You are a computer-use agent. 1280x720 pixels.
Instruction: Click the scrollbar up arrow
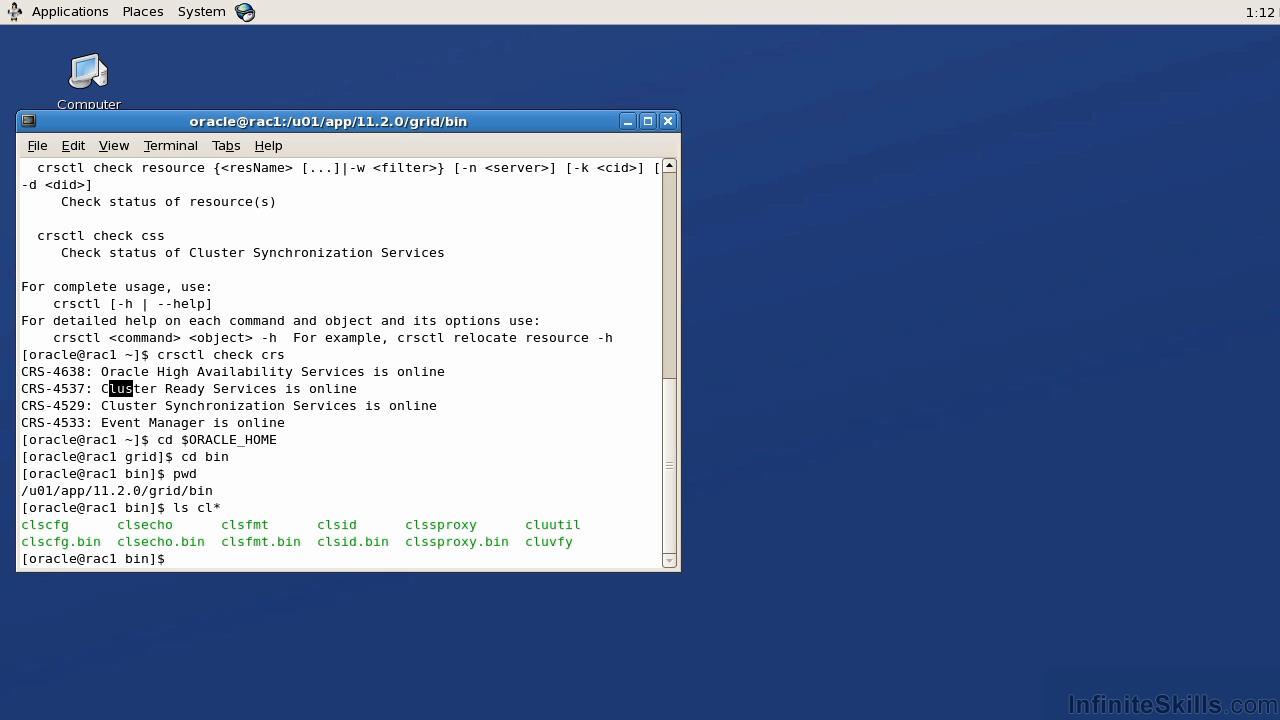(669, 165)
